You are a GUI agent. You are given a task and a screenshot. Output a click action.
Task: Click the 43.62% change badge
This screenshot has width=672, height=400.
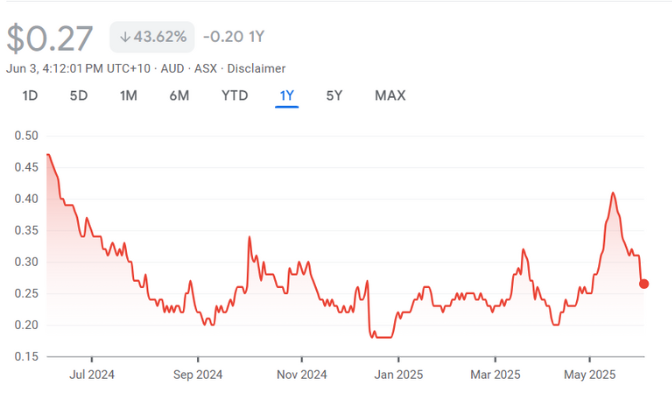coord(151,37)
